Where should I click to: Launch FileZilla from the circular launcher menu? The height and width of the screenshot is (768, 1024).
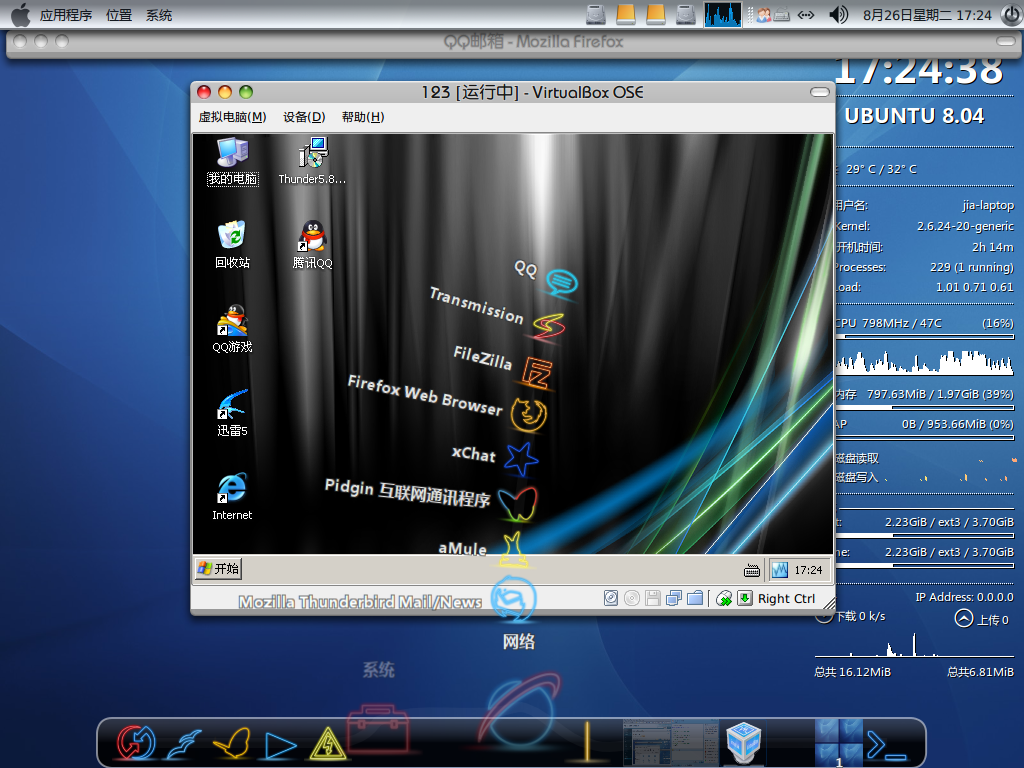537,372
